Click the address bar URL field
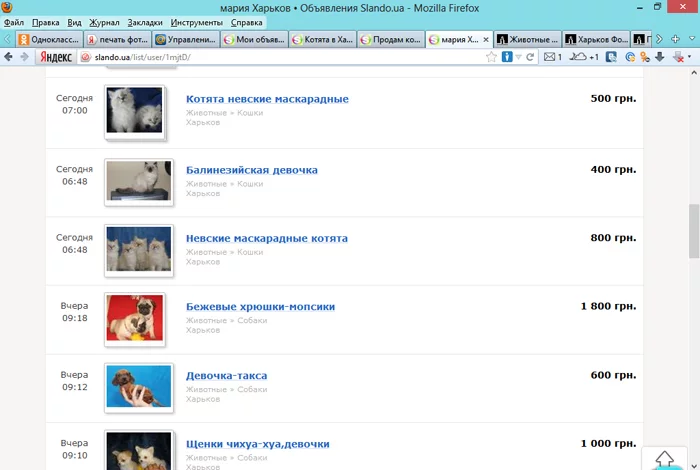Image resolution: width=700 pixels, height=470 pixels. pyautogui.click(x=286, y=57)
